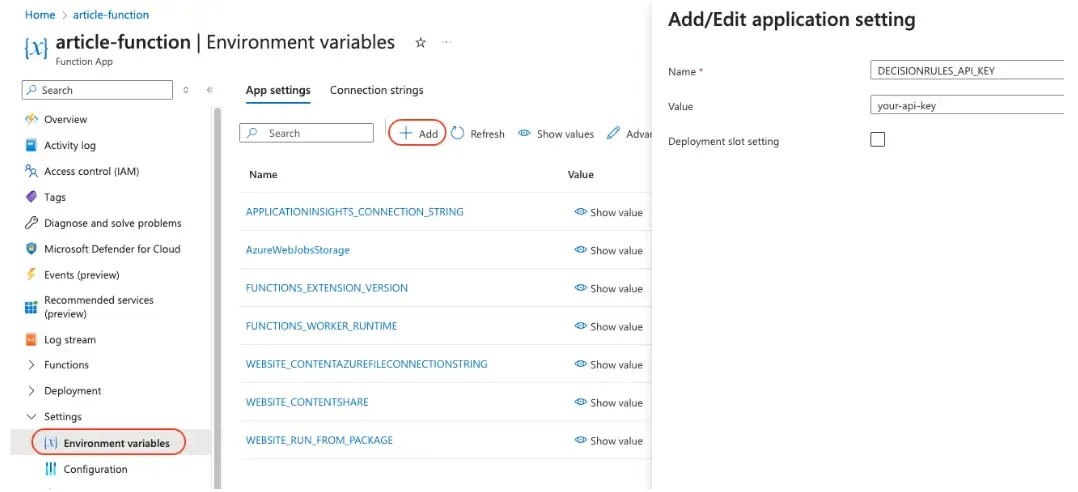Collapse the Settings section

pos(54,417)
